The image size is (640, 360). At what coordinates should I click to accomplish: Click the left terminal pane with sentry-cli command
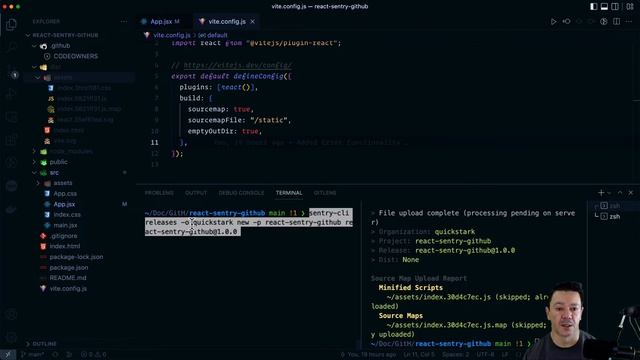(249, 273)
